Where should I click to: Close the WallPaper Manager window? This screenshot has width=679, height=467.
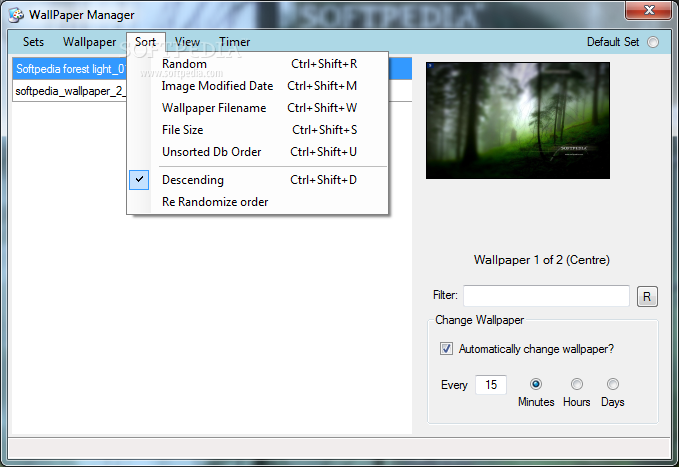click(649, 10)
